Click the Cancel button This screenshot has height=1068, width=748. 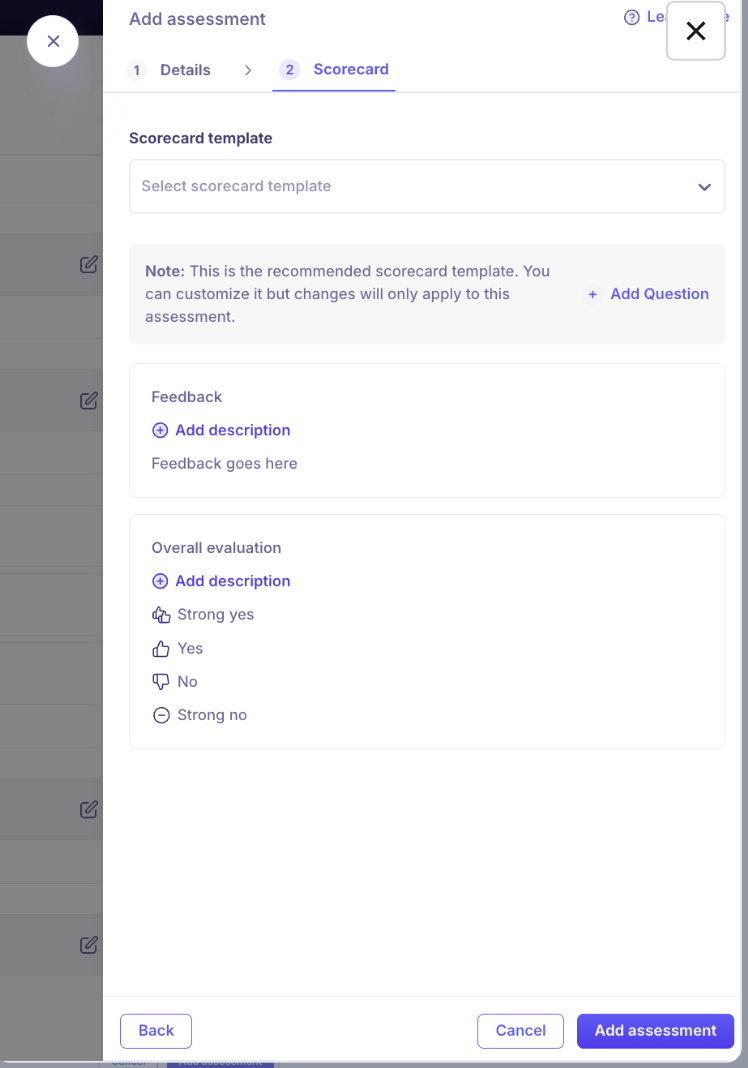tap(520, 1031)
